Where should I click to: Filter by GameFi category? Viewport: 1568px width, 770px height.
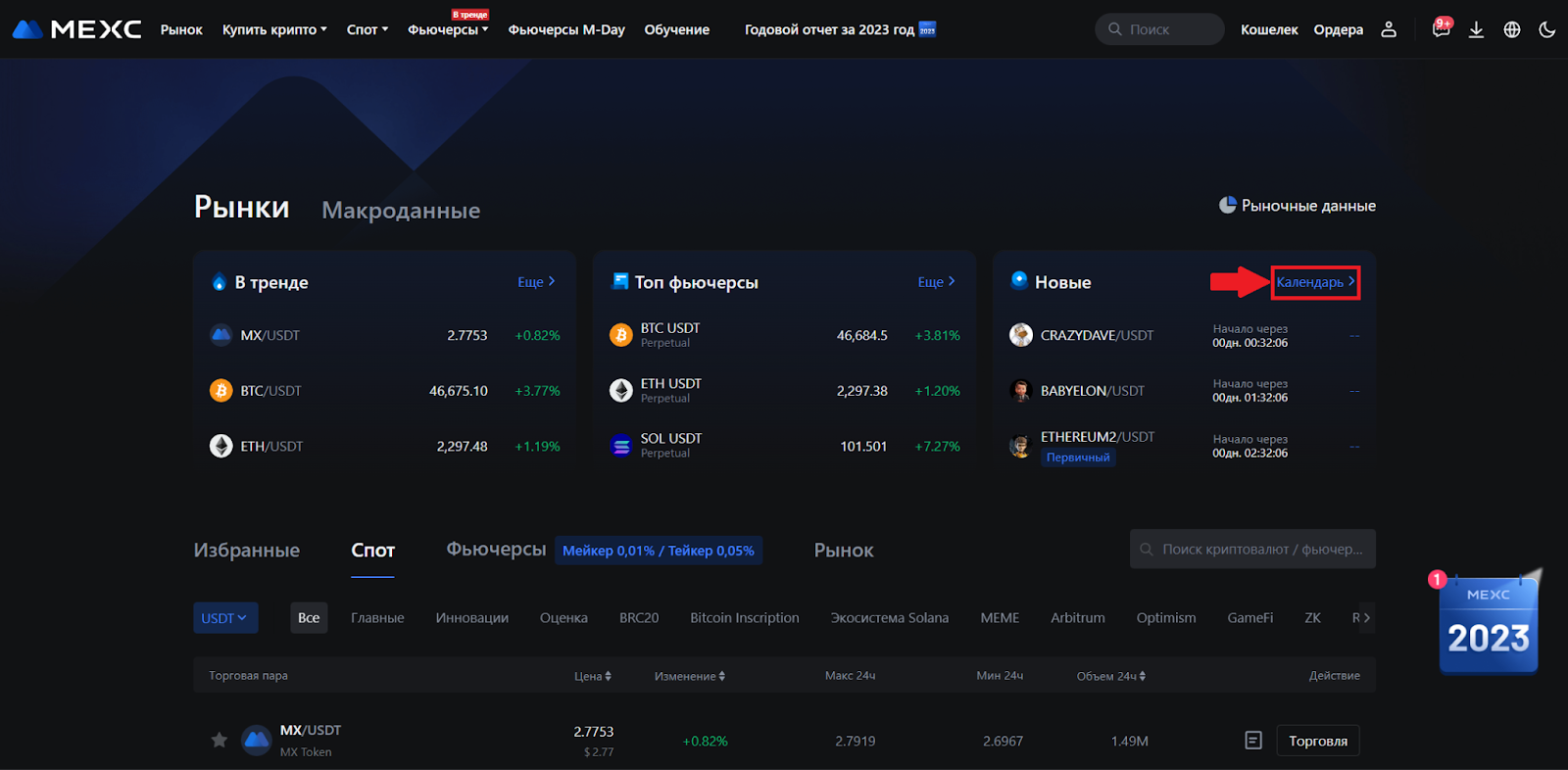tap(1250, 617)
